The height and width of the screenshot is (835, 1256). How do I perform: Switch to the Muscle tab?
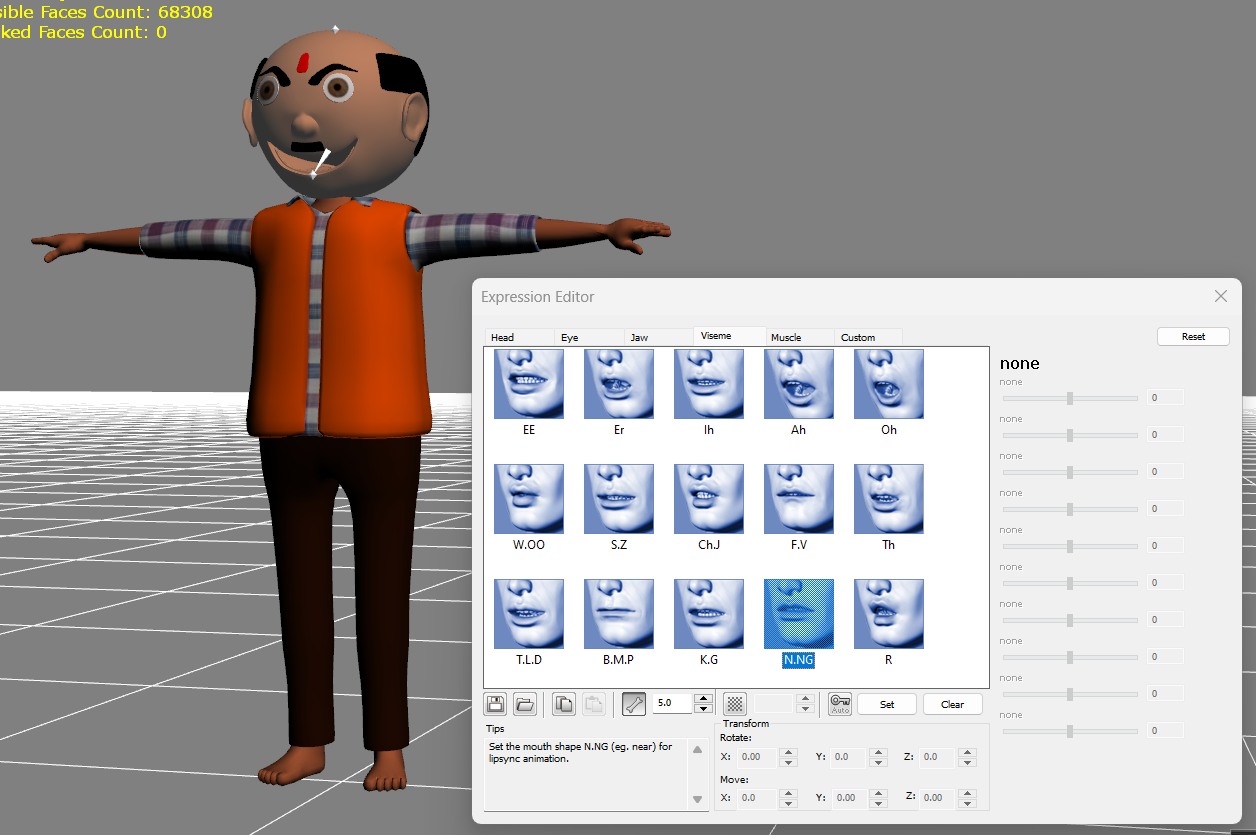(x=786, y=338)
